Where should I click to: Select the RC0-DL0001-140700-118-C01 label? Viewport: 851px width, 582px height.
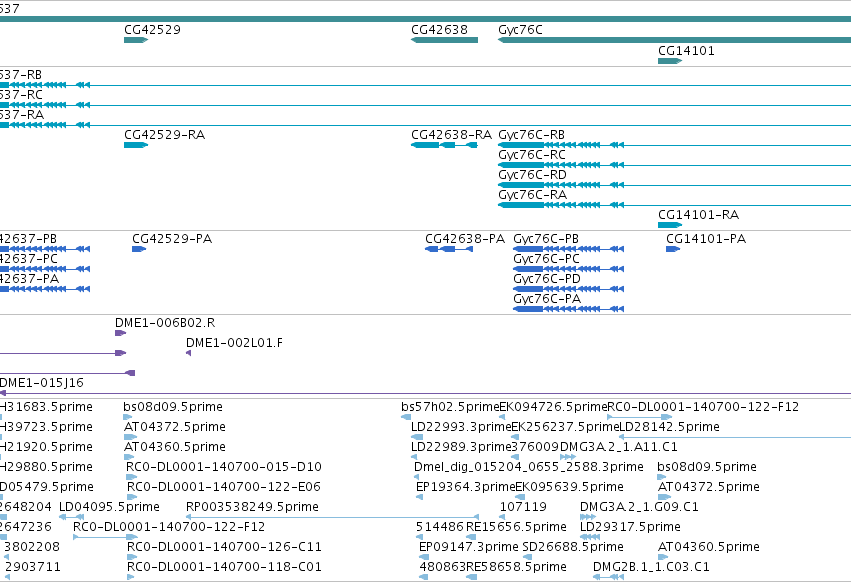224,567
